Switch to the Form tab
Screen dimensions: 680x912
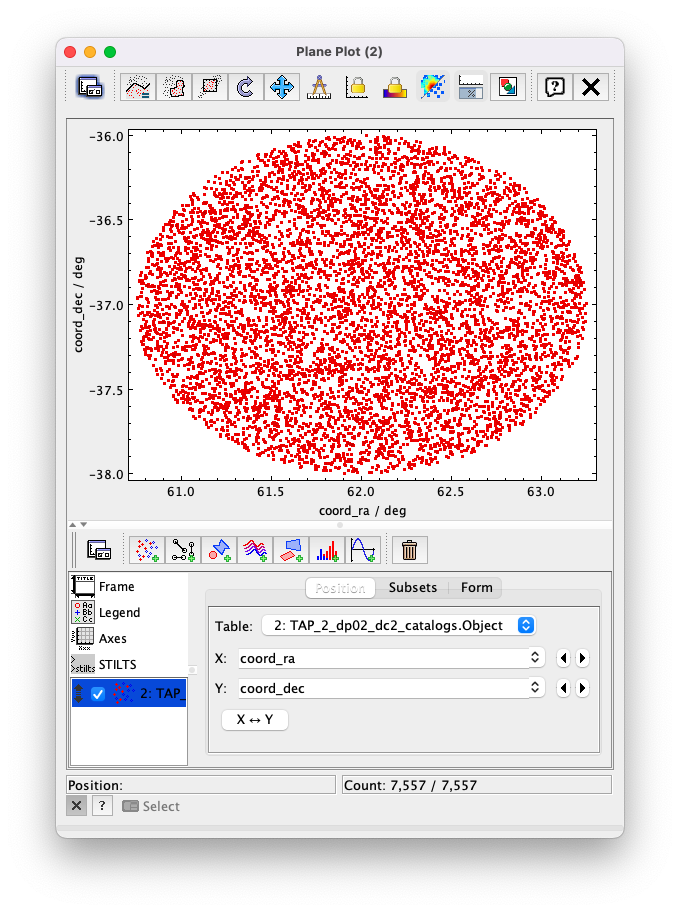point(476,587)
